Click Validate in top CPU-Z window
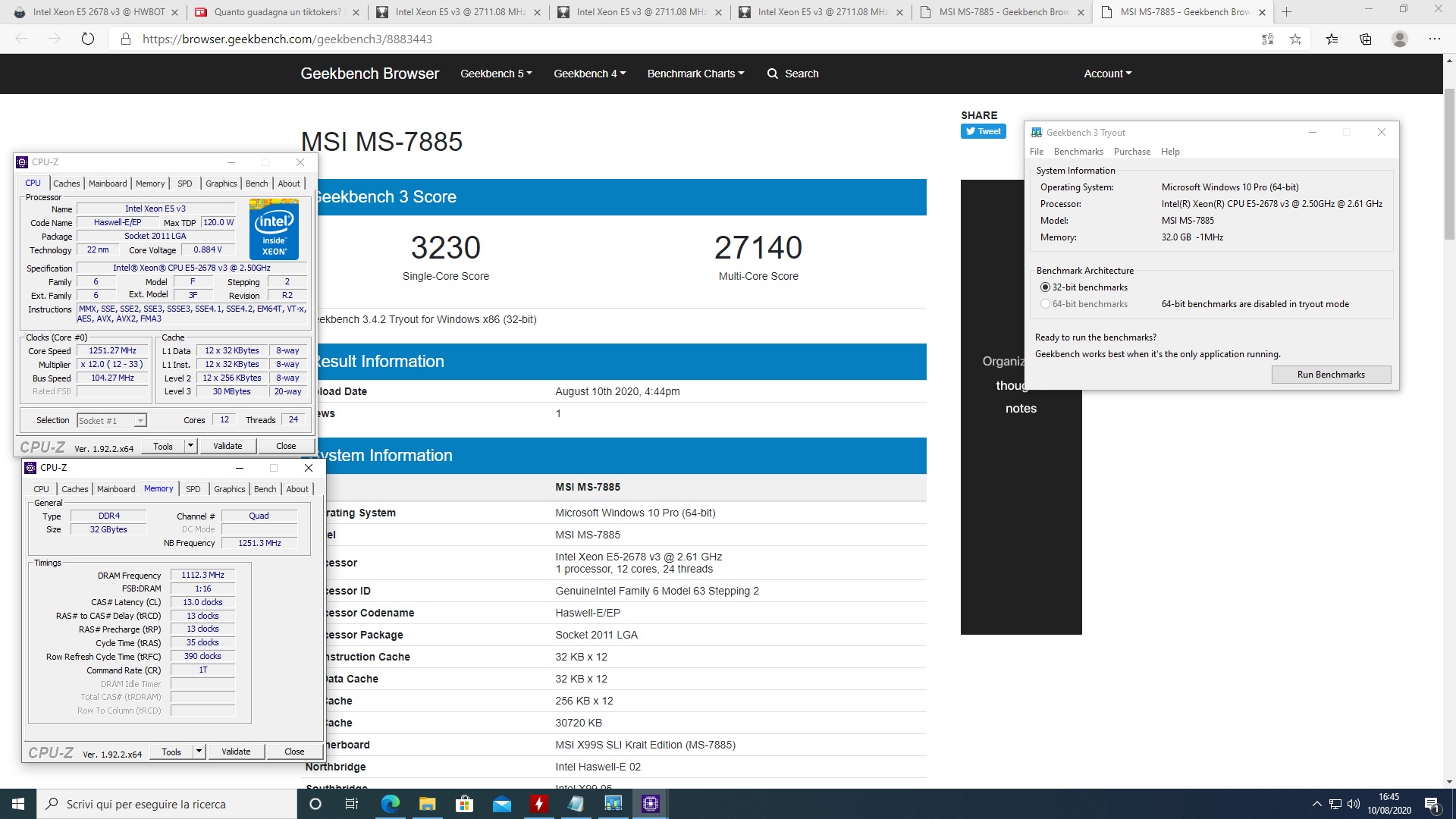 227,446
